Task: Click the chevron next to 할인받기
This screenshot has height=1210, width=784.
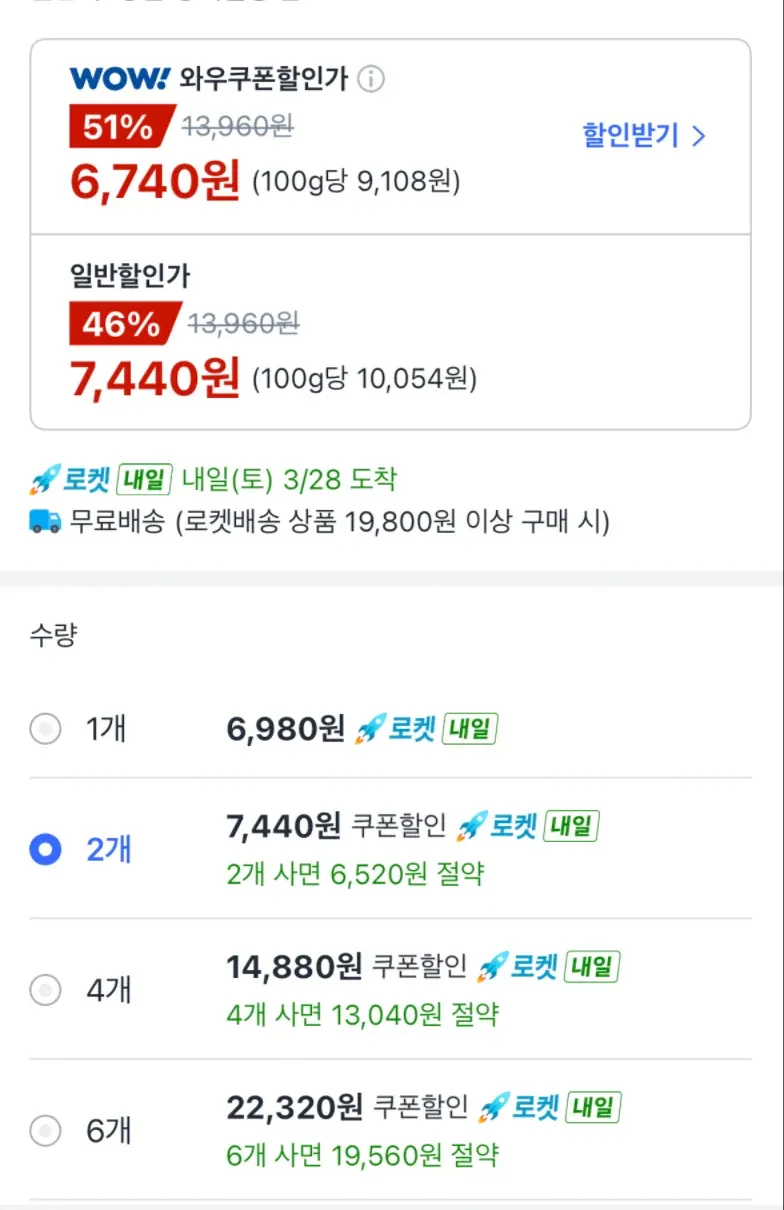Action: pos(699,136)
